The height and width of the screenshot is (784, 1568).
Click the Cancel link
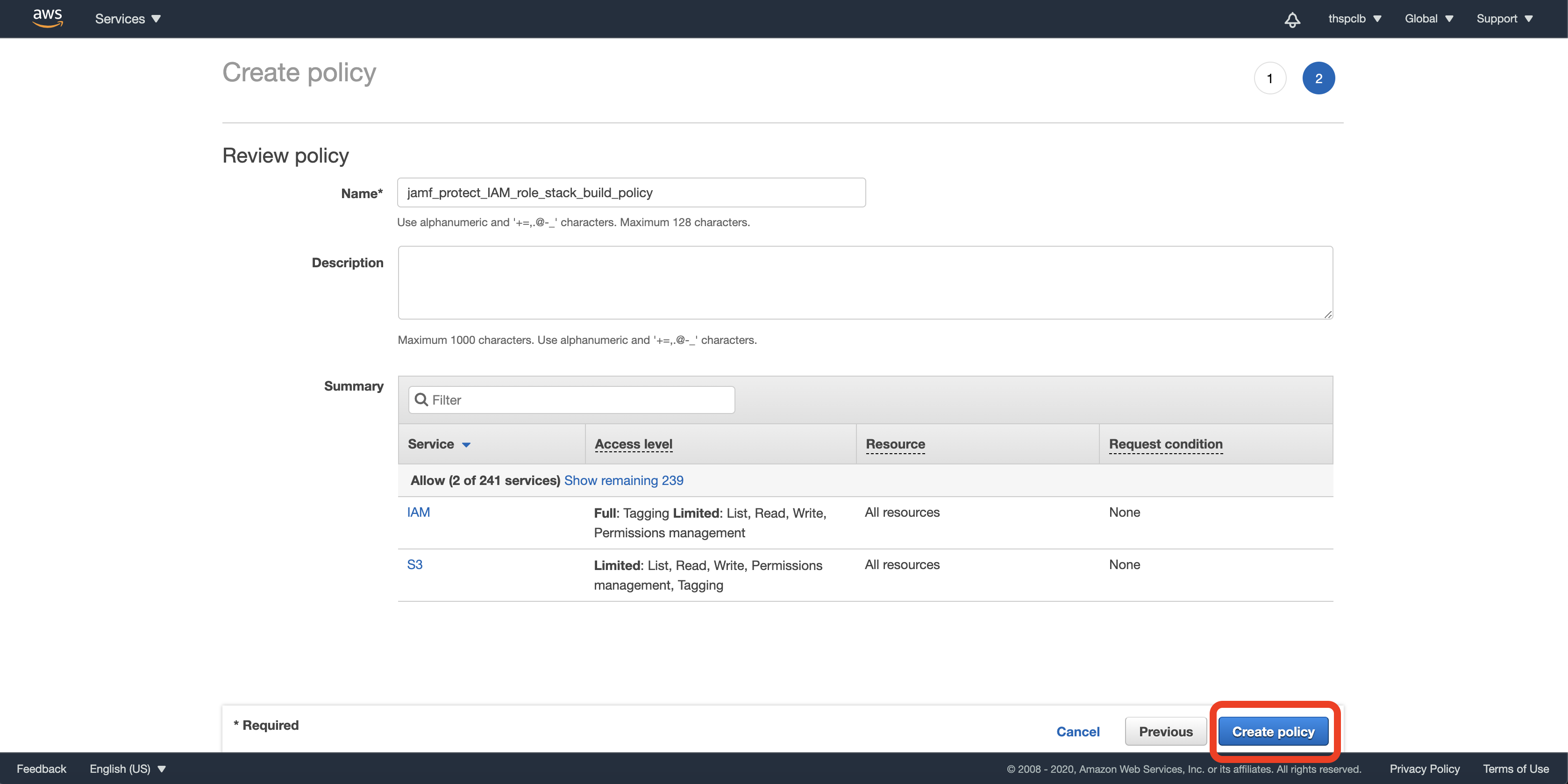point(1077,732)
